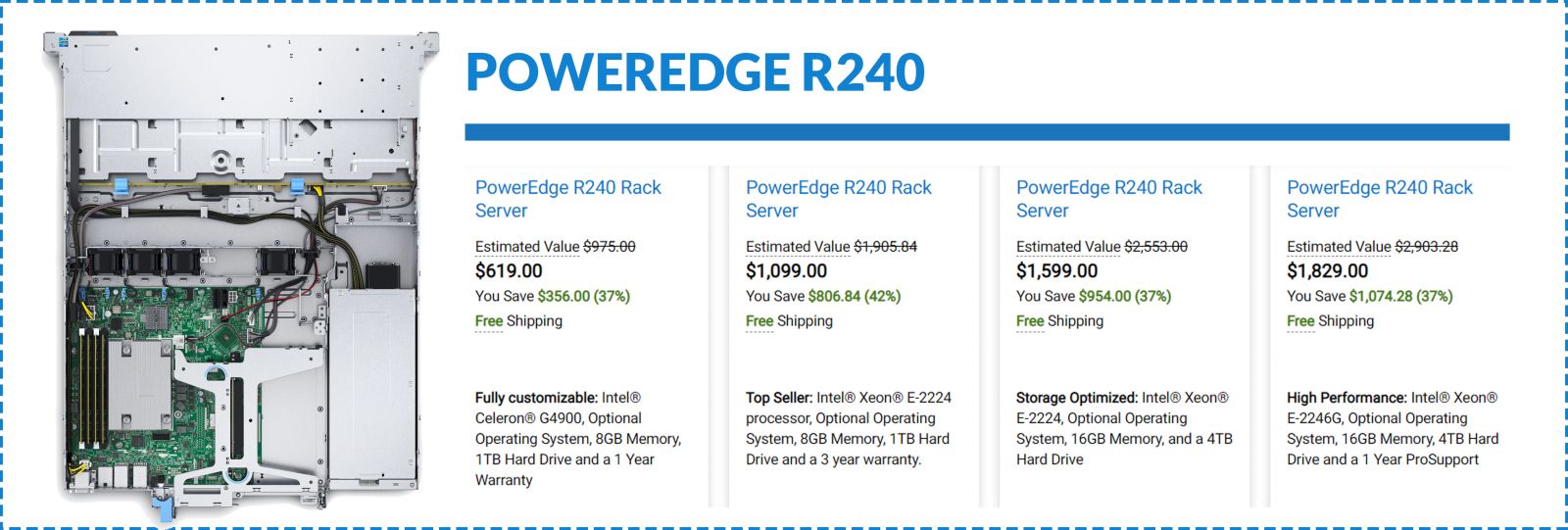
Task: Click the Storage Optimized server description
Action: (1124, 428)
